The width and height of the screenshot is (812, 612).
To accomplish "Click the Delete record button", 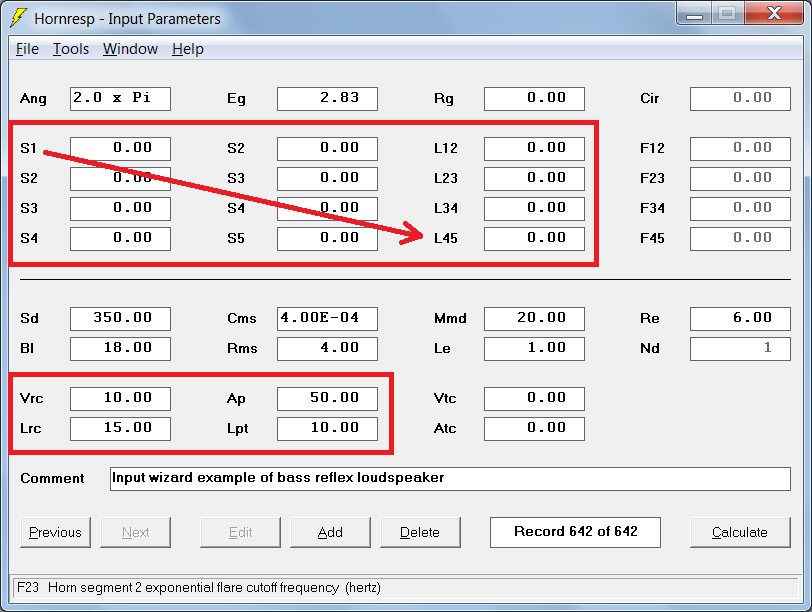I will click(420, 532).
